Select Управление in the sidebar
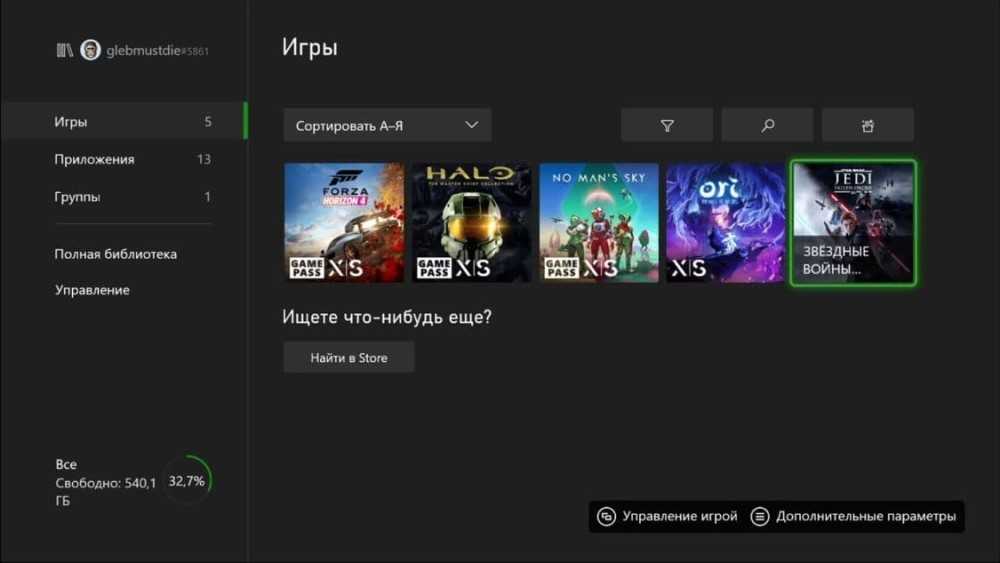The image size is (1000, 563). click(92, 290)
